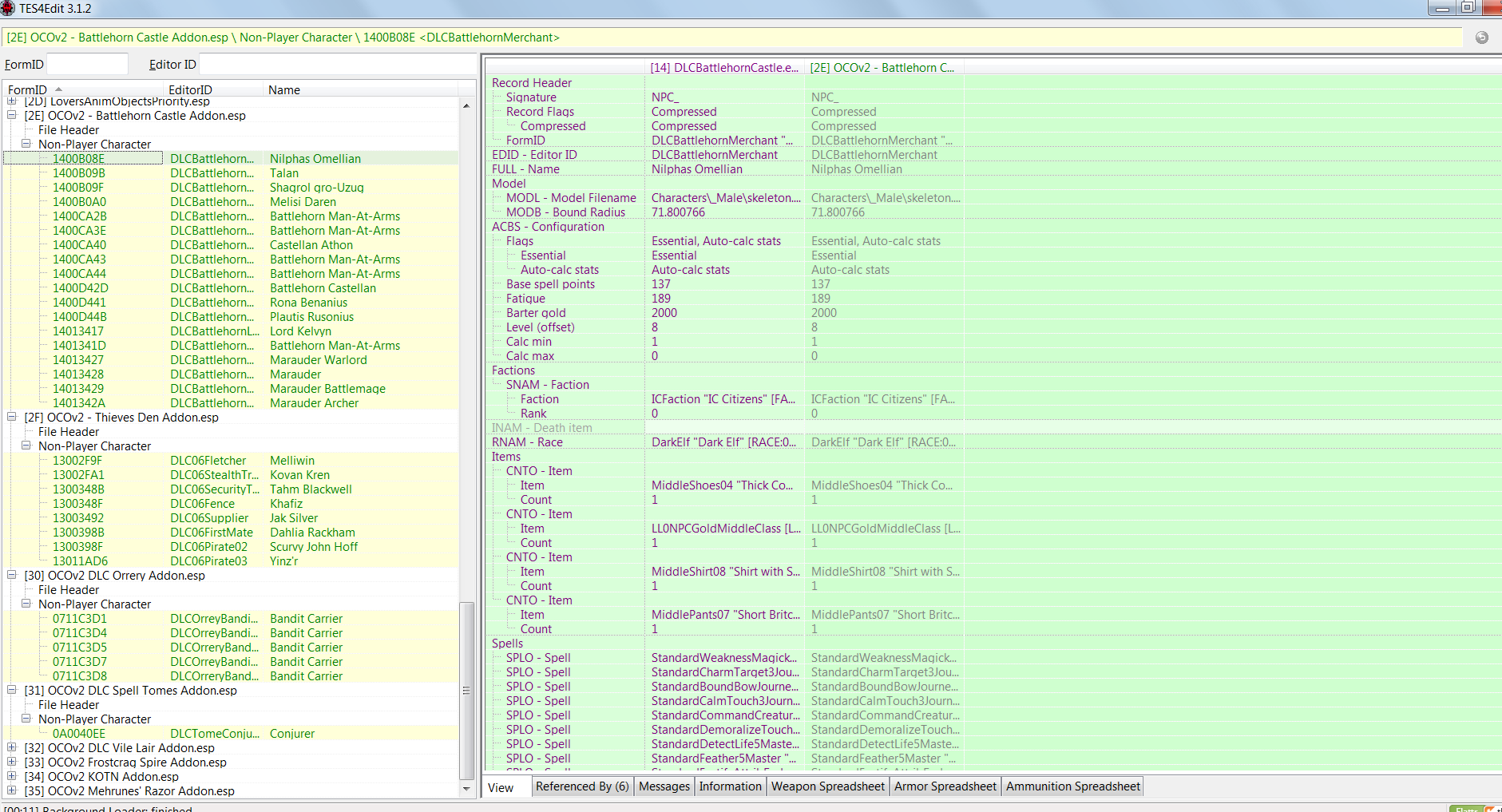This screenshot has height=812, width=1502.
Task: Select record 1400B09F Shagrol gro-Uzug
Action: coord(232,187)
